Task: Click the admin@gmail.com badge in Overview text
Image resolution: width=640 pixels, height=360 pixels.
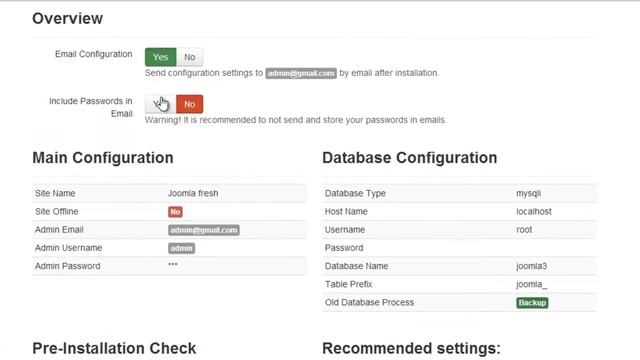Action: (301, 73)
